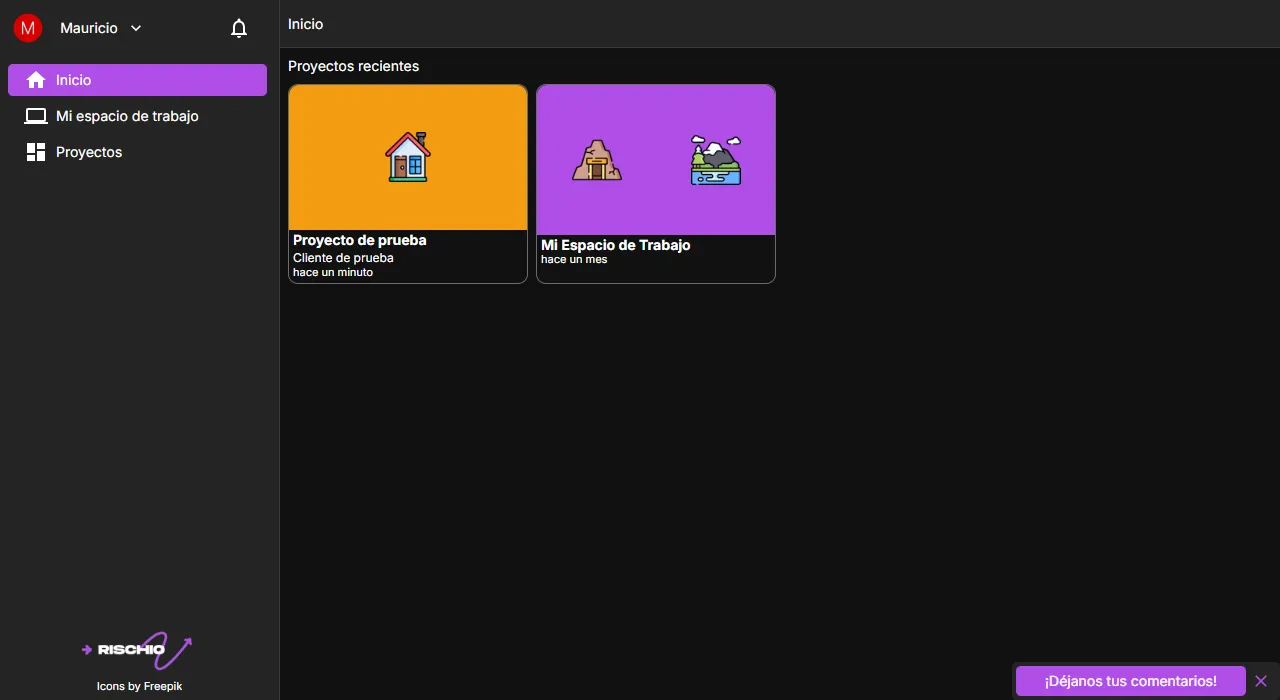Expand the user menu chevron beside Mauricio
The height and width of the screenshot is (700, 1280).
(136, 28)
